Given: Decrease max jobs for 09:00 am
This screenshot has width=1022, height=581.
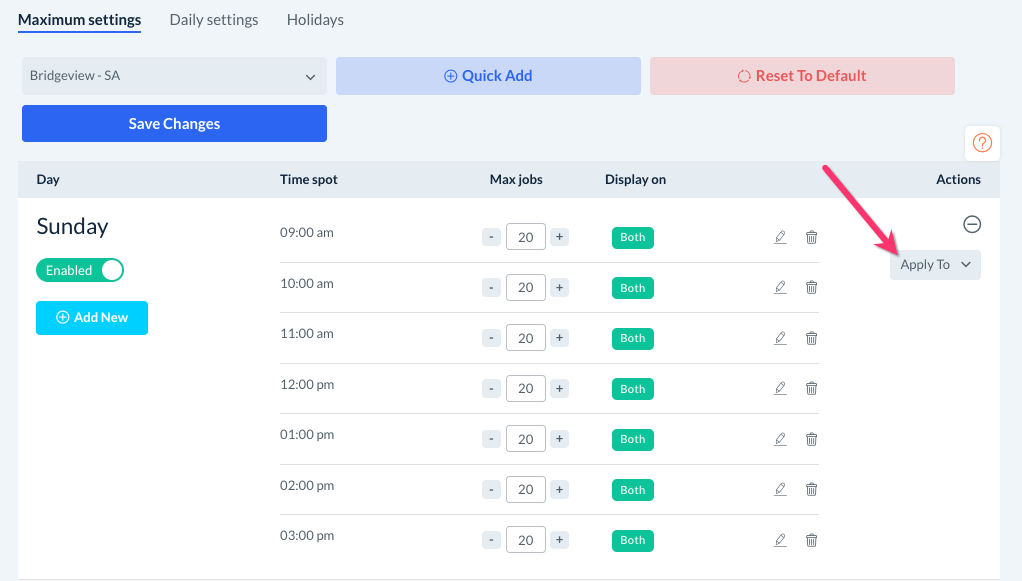Looking at the screenshot, I should 491,237.
